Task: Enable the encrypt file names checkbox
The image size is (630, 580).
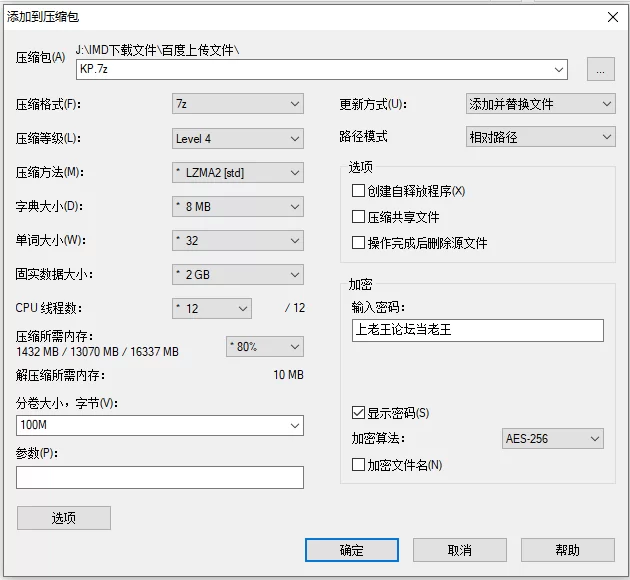Action: tap(359, 465)
